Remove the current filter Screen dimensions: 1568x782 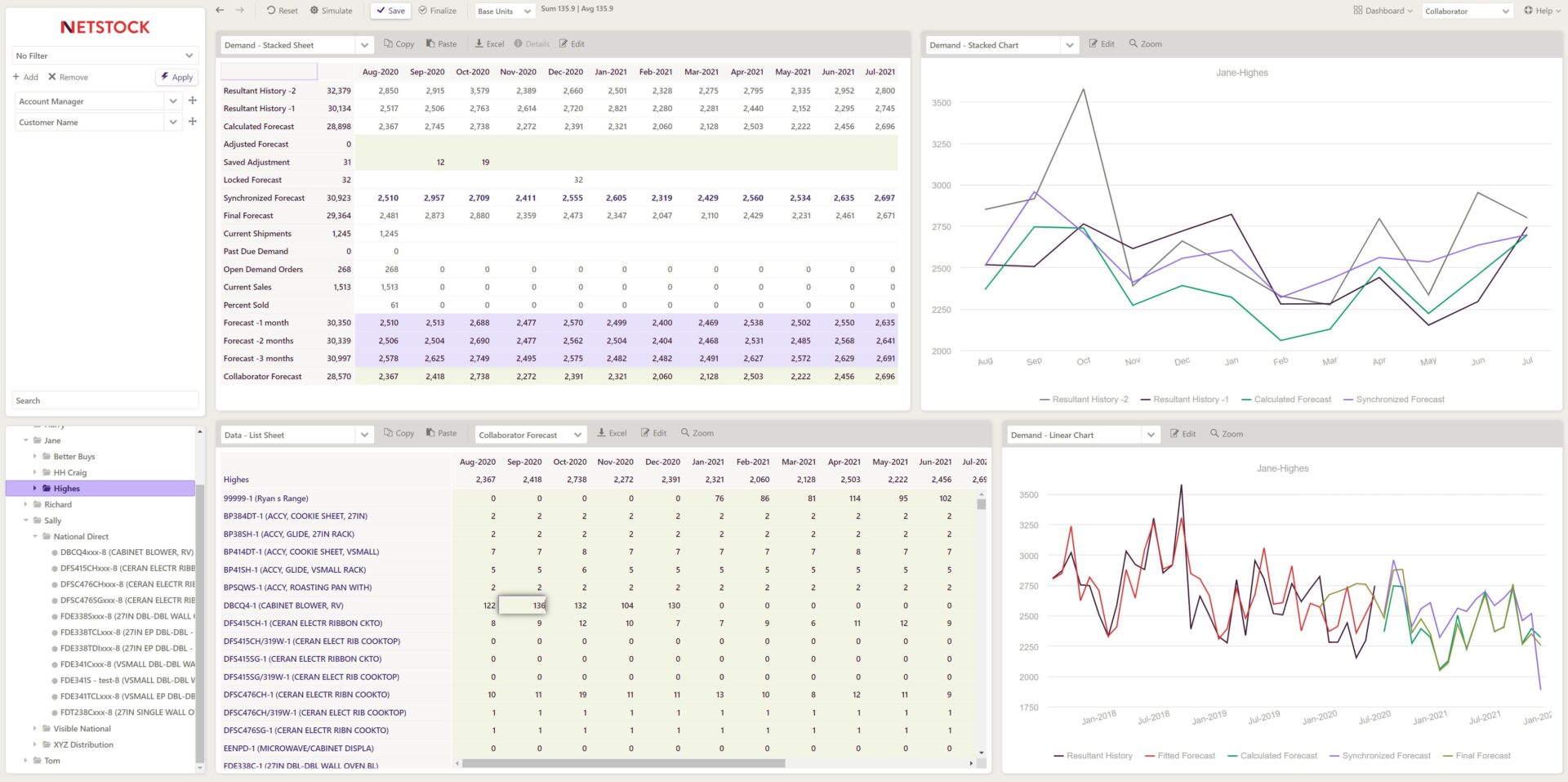(68, 77)
